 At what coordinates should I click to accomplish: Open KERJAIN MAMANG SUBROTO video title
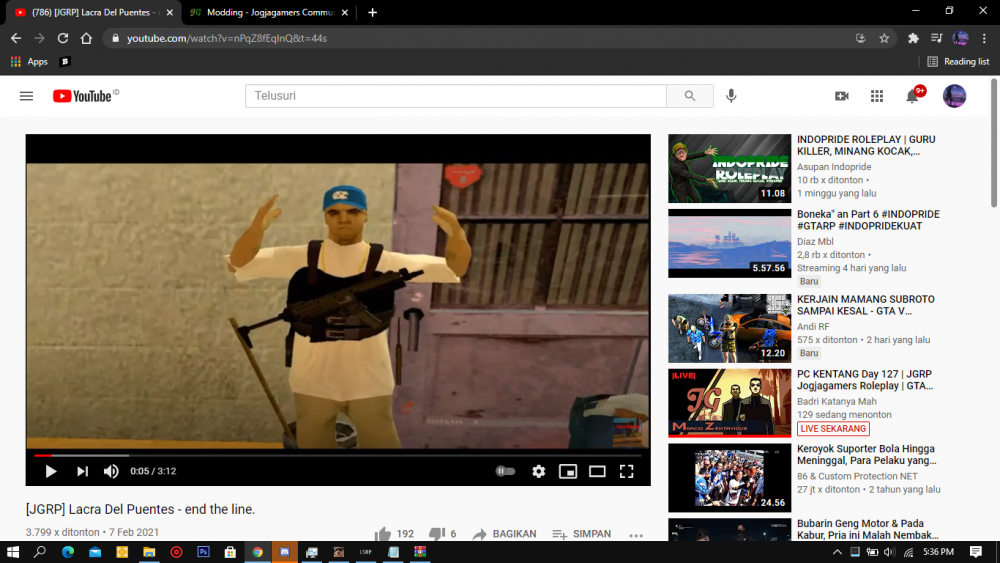point(865,305)
